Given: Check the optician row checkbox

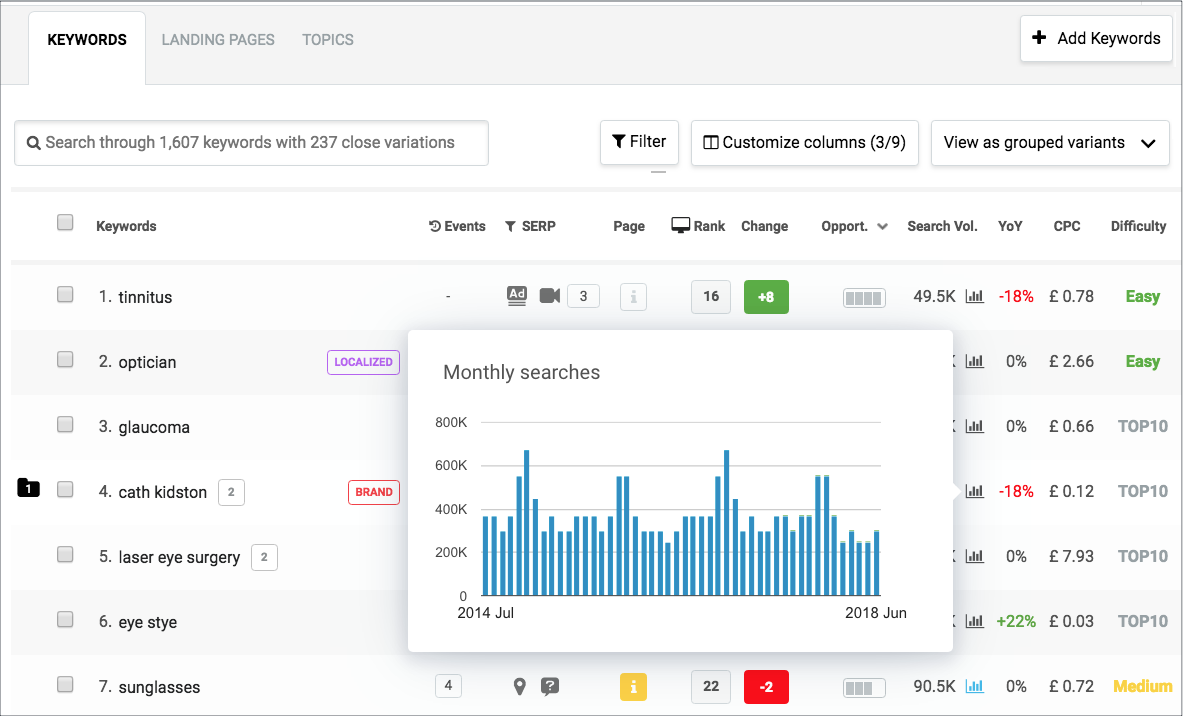Looking at the screenshot, I should click(65, 359).
